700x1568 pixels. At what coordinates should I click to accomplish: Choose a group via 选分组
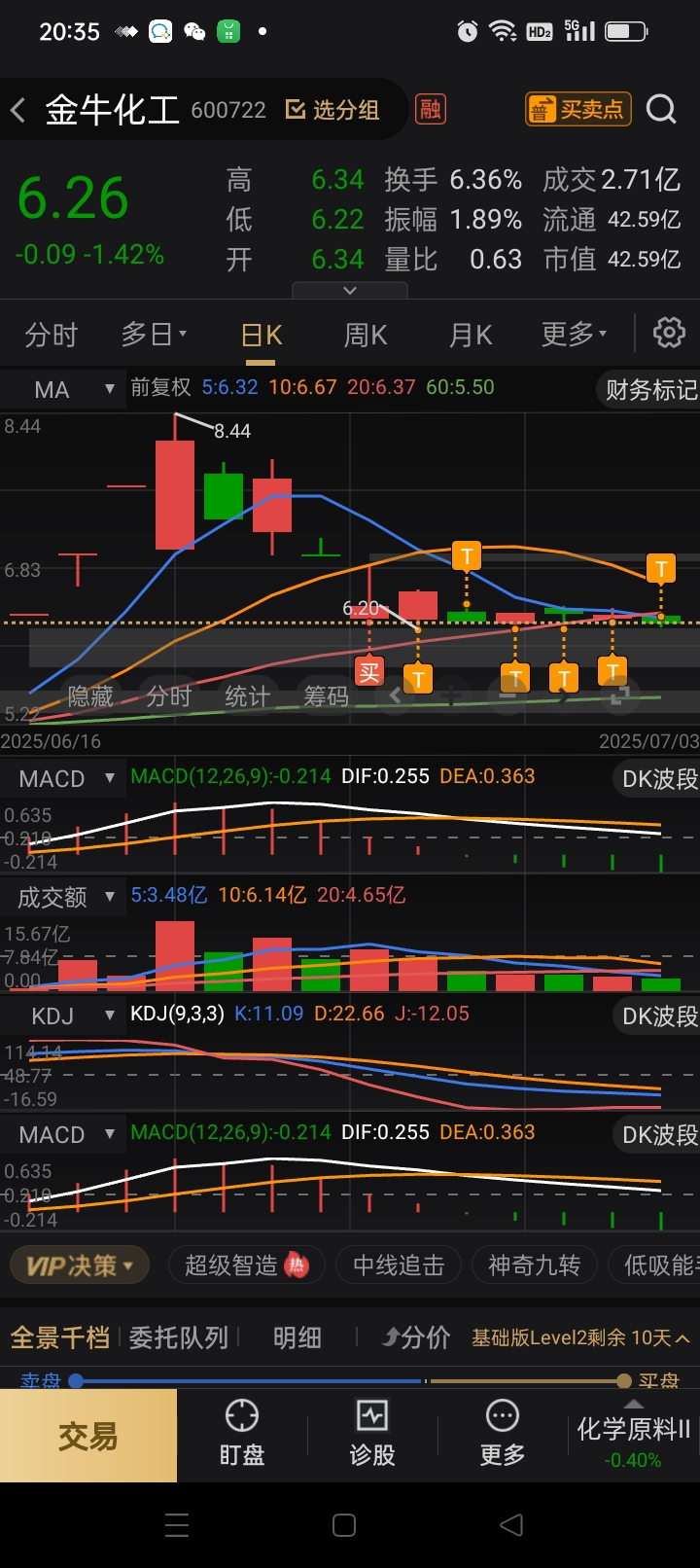[x=332, y=110]
